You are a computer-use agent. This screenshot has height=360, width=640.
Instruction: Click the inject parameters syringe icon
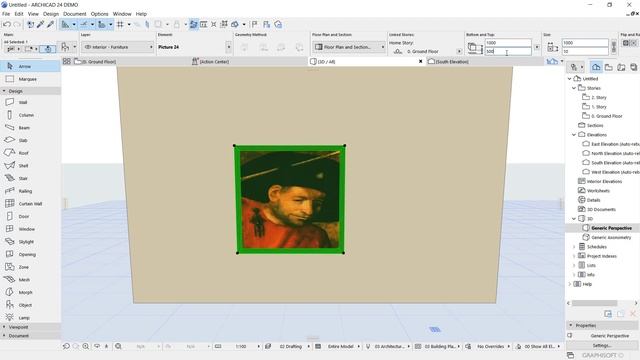(x=50, y=24)
